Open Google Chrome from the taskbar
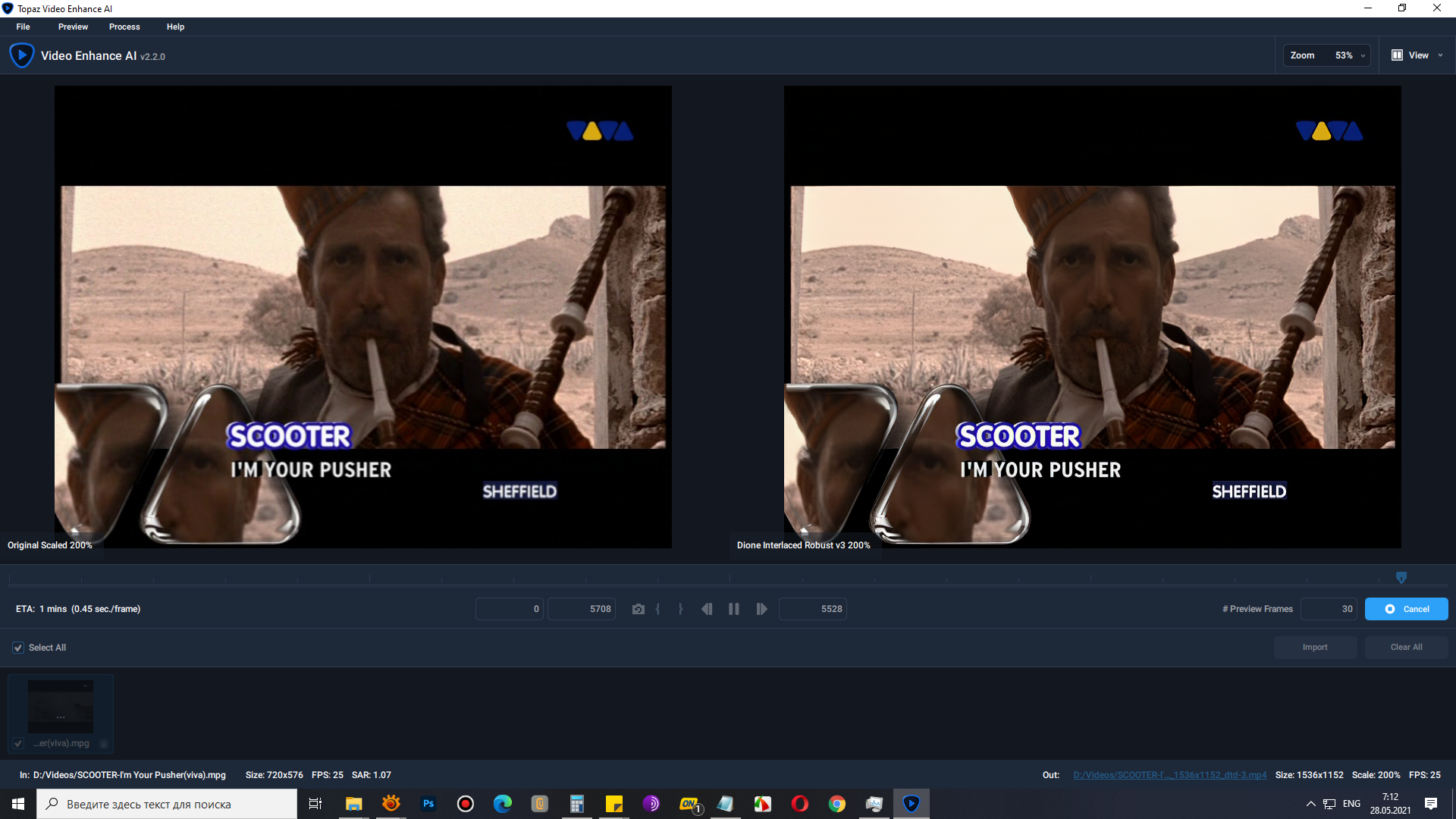The width and height of the screenshot is (1456, 819). tap(837, 804)
